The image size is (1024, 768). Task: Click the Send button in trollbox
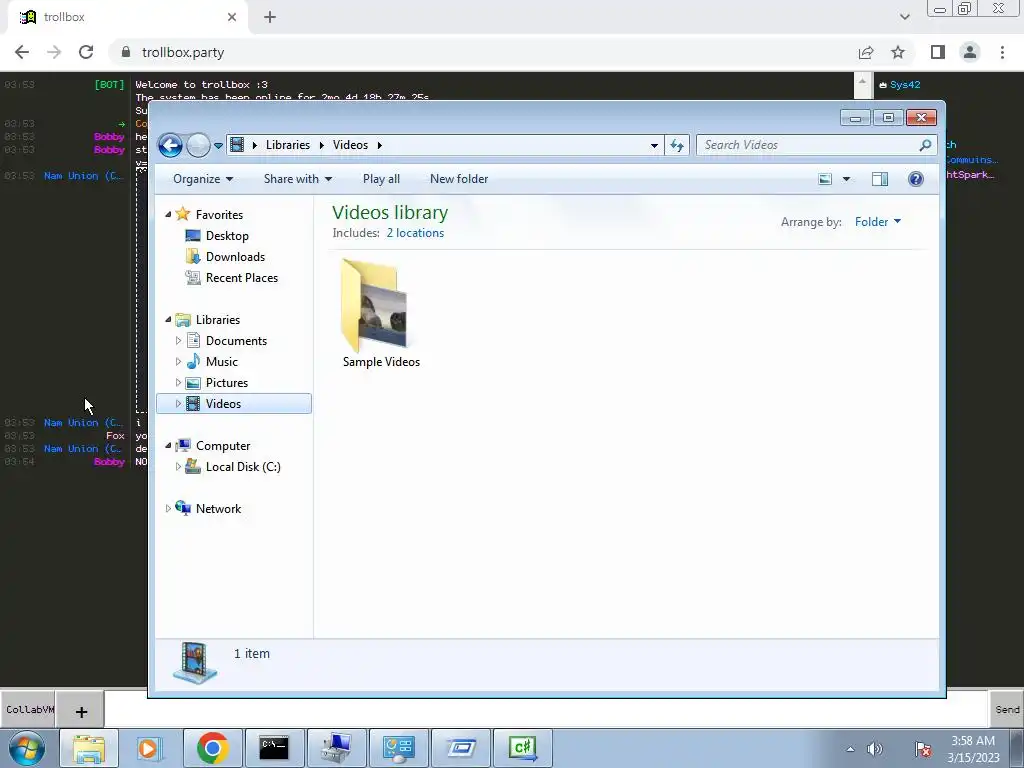[x=1006, y=709]
